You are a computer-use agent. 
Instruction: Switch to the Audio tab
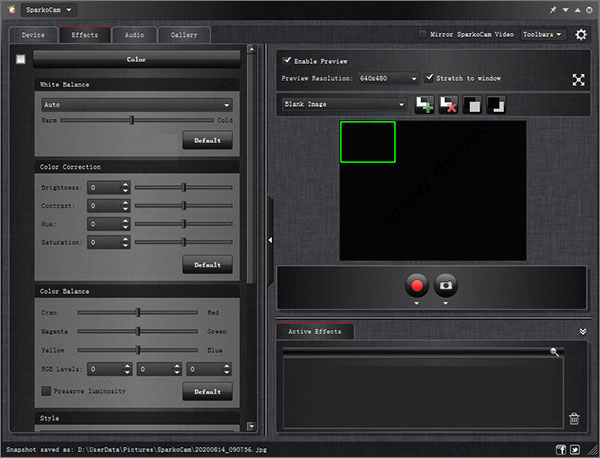pos(134,35)
